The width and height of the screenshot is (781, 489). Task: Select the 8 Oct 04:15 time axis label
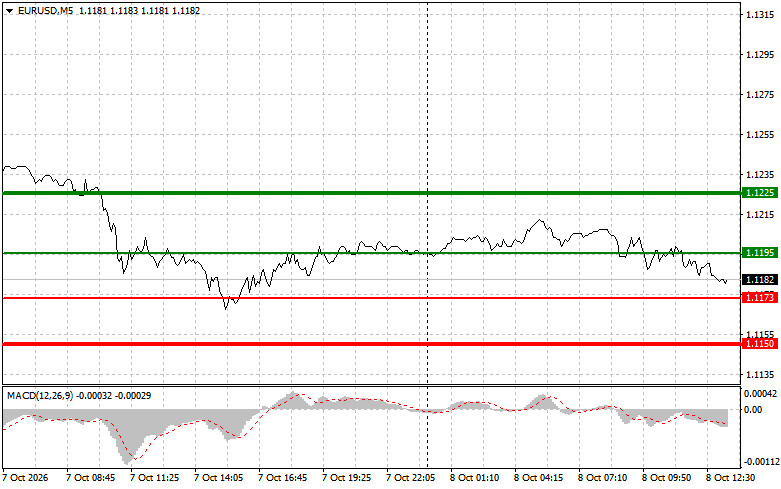pos(538,478)
